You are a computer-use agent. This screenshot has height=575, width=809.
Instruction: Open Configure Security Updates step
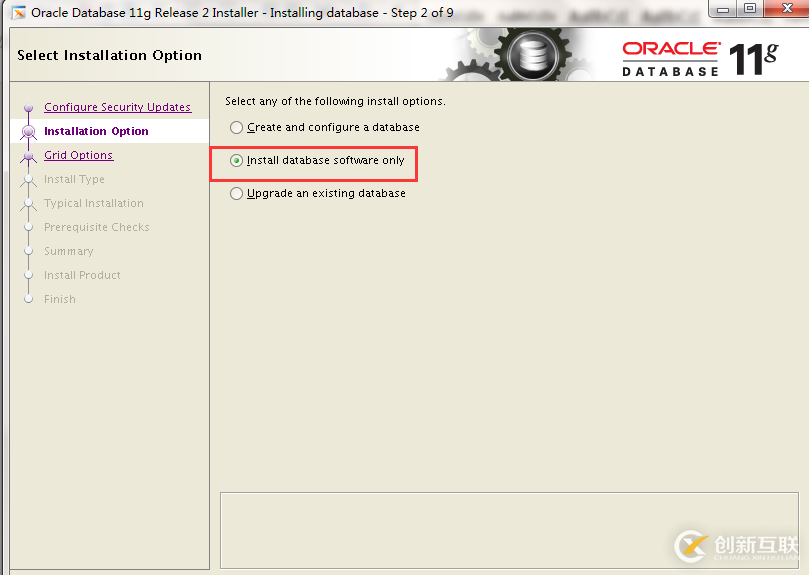coord(118,107)
